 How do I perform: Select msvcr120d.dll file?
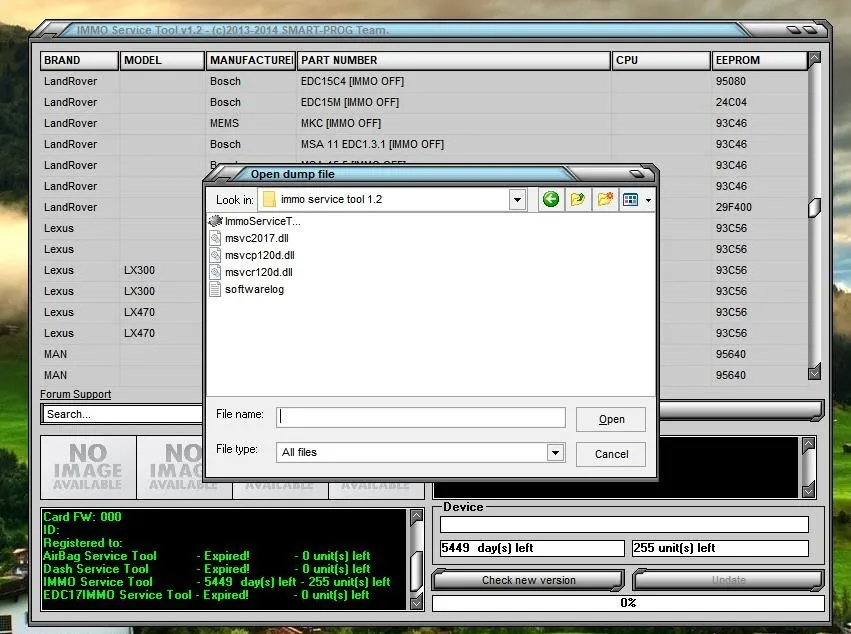pos(251,272)
